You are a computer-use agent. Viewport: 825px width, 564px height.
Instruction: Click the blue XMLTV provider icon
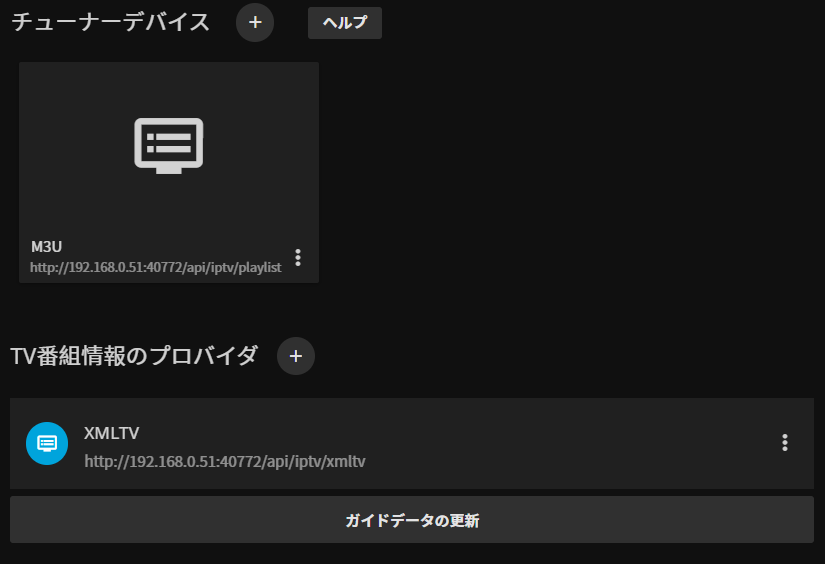click(47, 444)
